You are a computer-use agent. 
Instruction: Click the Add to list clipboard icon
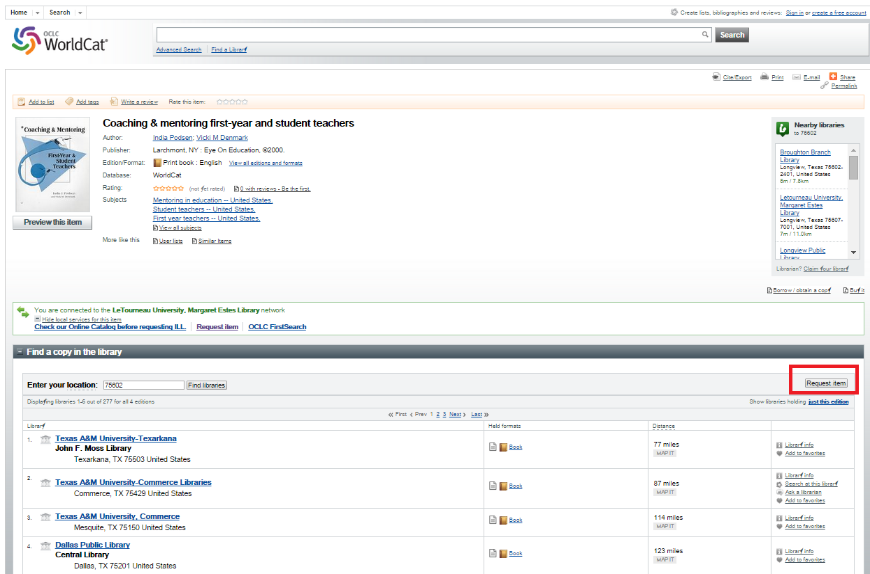[x=21, y=101]
